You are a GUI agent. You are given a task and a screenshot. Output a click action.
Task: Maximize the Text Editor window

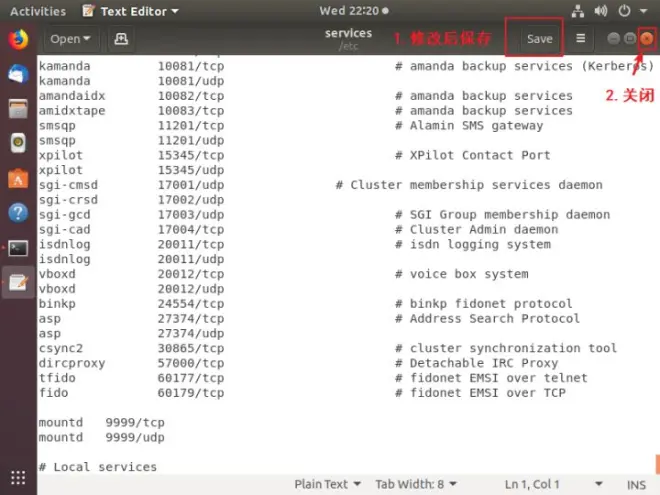tap(630, 39)
